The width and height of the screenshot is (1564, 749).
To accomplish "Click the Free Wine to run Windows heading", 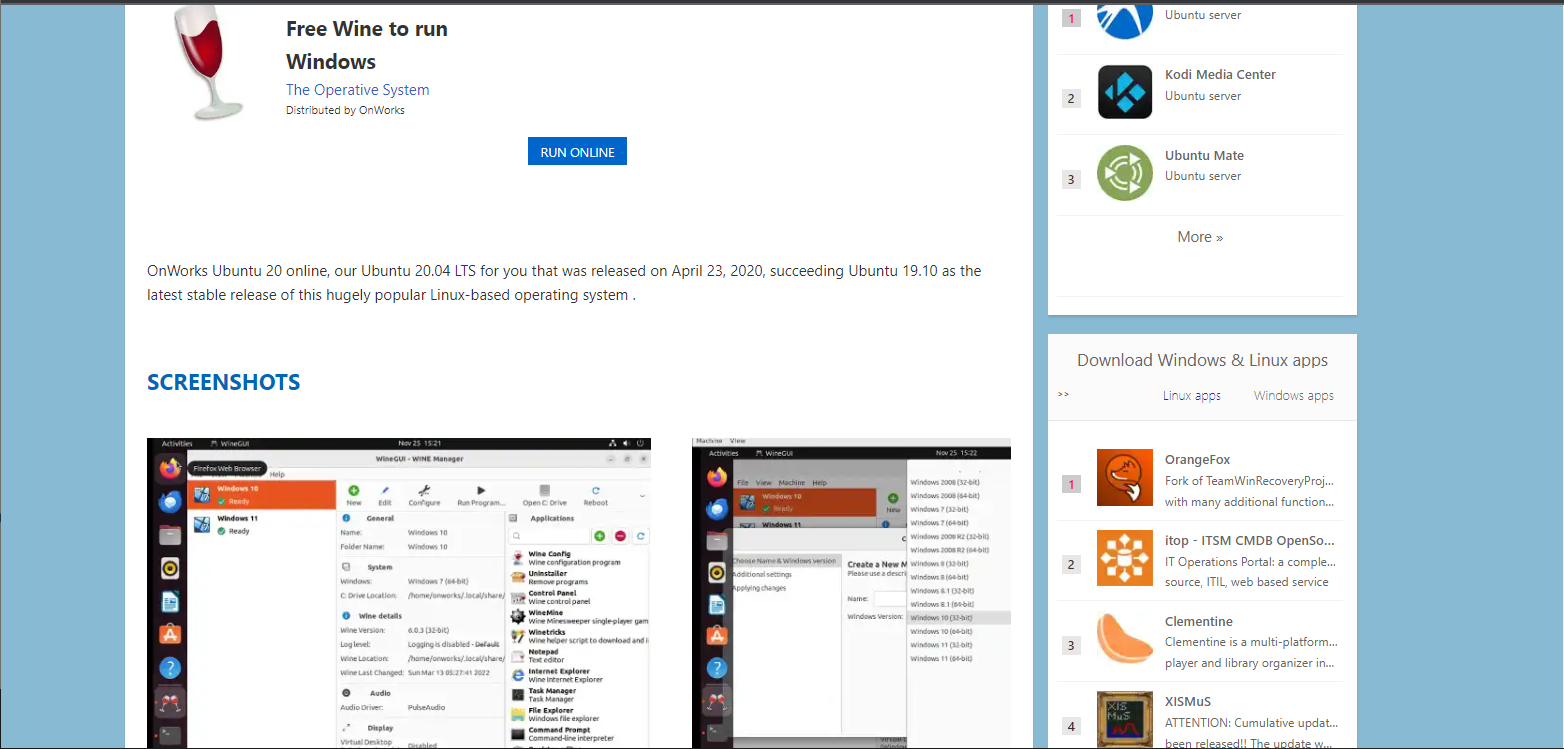I will click(x=367, y=45).
